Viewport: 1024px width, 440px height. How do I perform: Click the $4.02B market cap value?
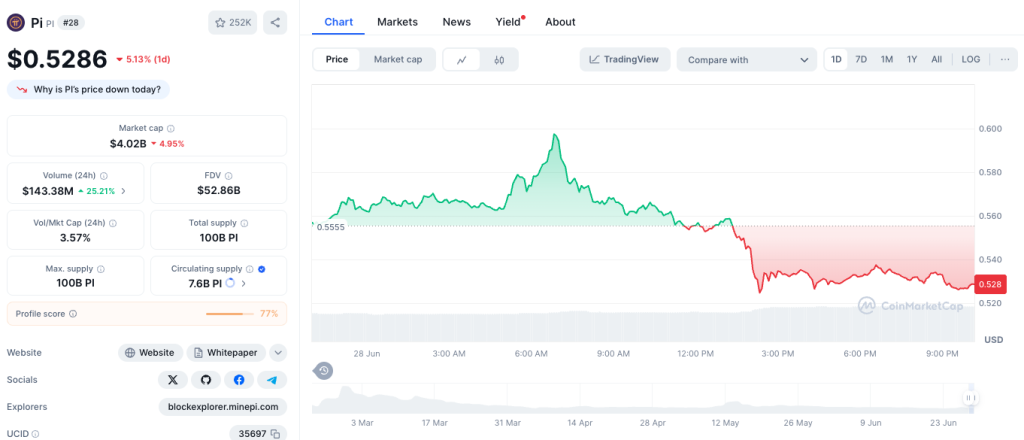coord(128,144)
